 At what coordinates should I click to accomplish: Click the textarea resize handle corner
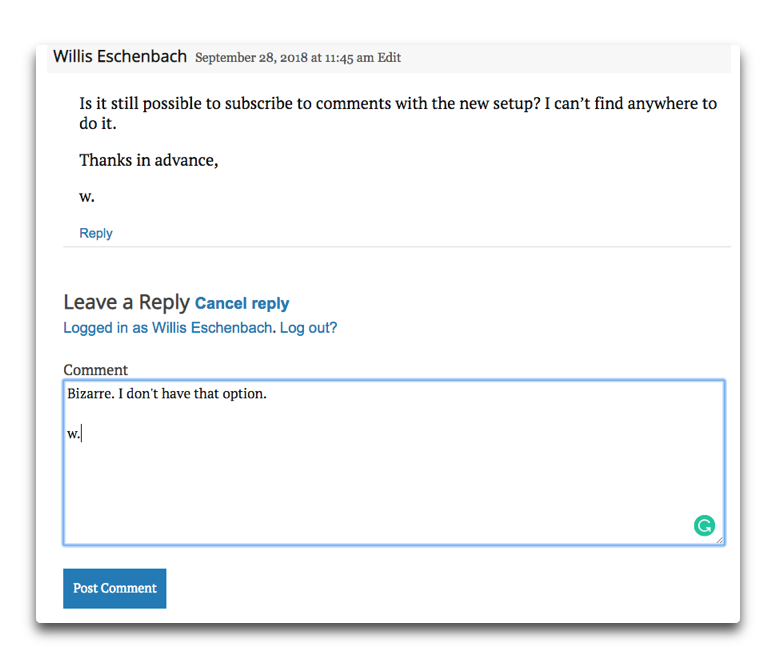click(x=720, y=540)
